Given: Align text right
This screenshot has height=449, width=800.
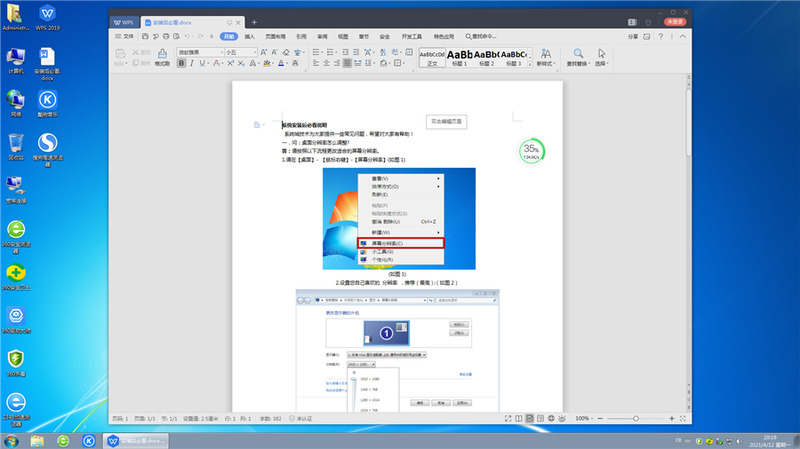Looking at the screenshot, I should pyautogui.click(x=337, y=63).
